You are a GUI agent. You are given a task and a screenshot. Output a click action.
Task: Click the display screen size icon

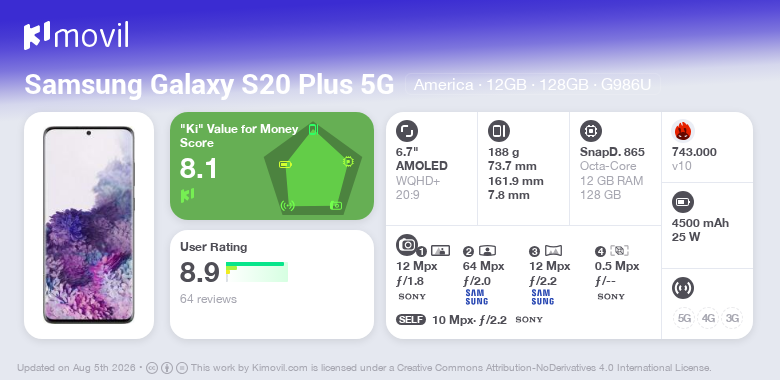[407, 131]
